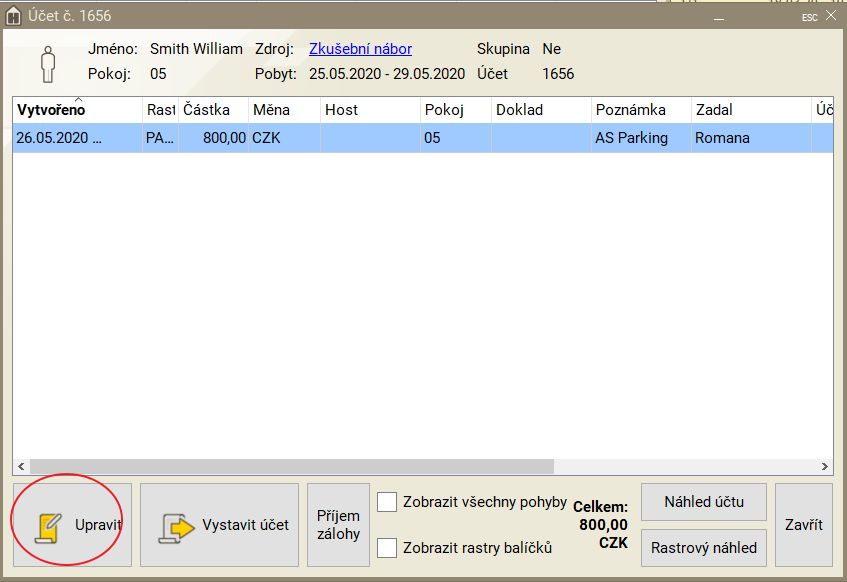Toggle Zobrazit rastry balíčků checkbox
847x582 pixels.
(x=387, y=547)
